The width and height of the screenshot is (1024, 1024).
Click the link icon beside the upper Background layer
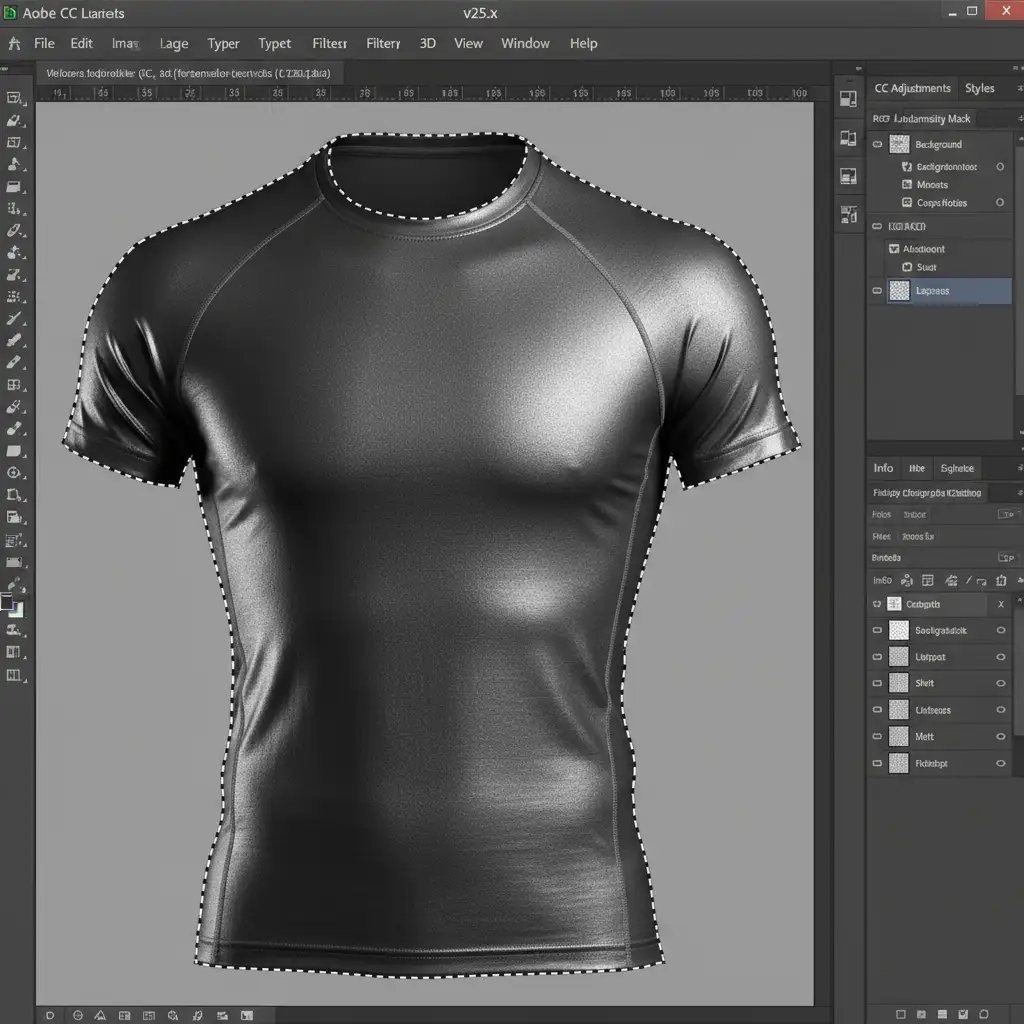tap(878, 145)
